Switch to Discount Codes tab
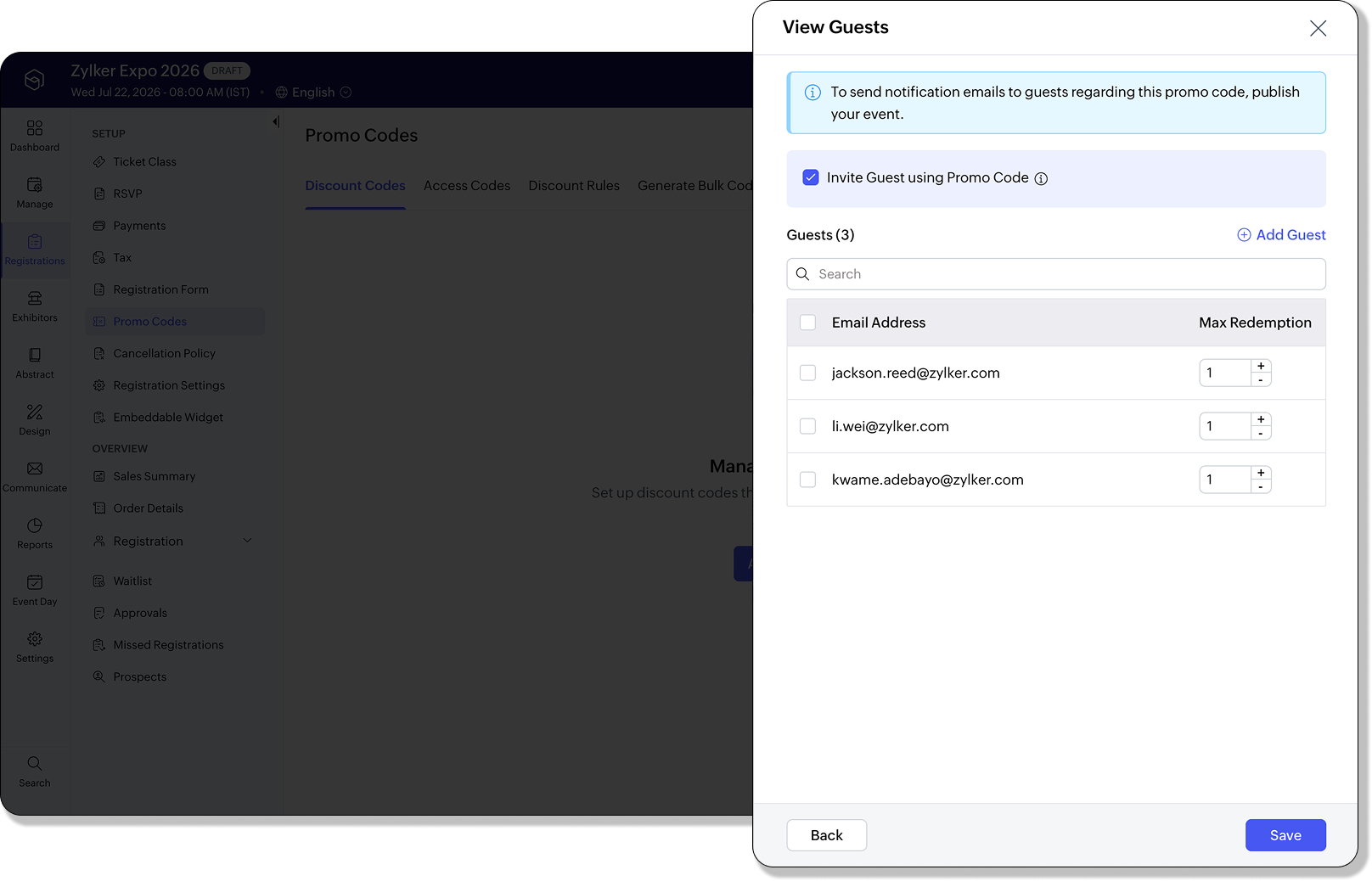 click(355, 186)
